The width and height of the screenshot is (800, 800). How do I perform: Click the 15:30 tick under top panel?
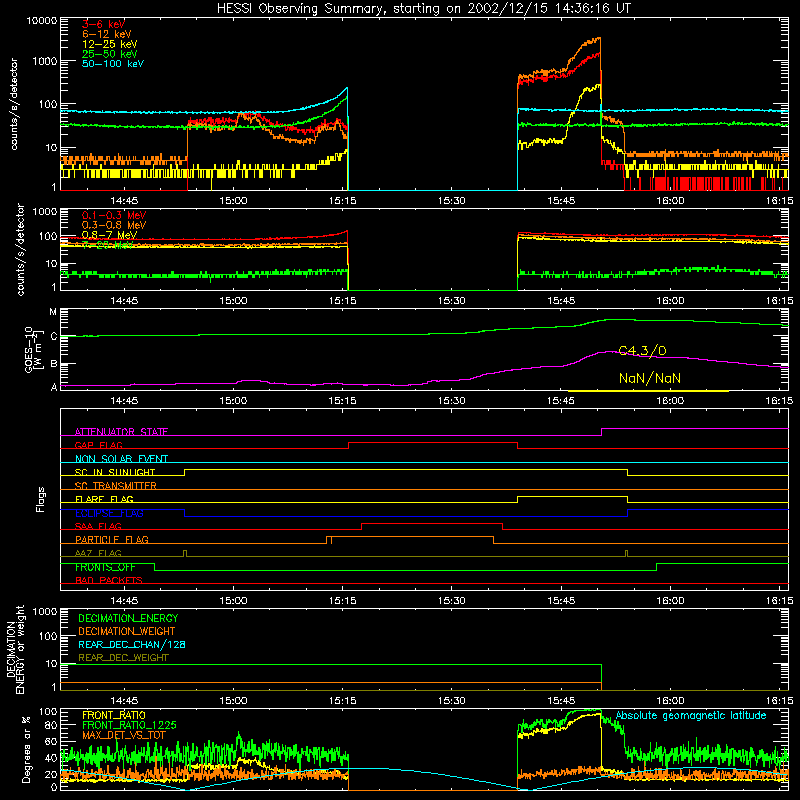(452, 201)
